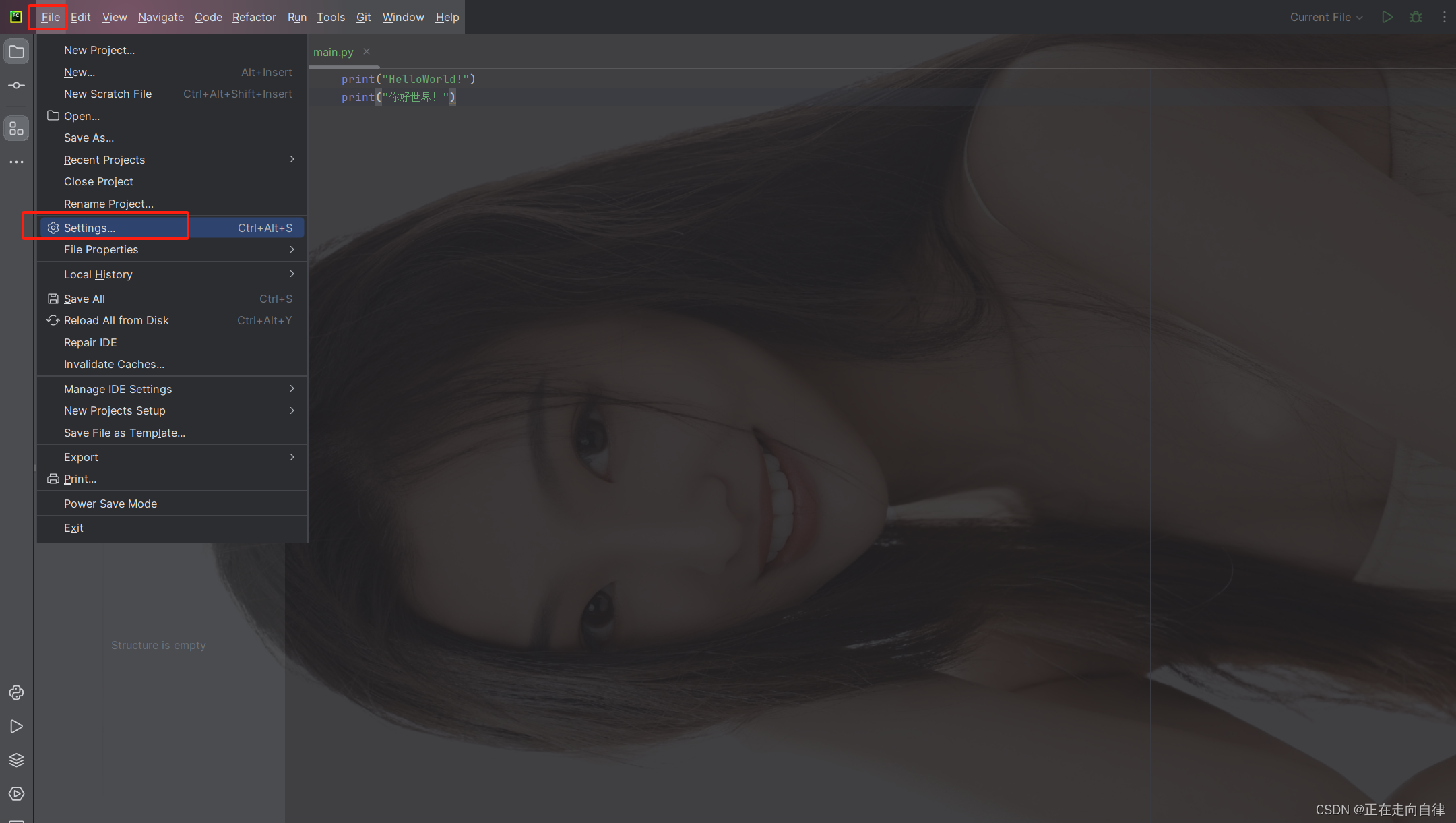Viewport: 1456px width, 823px height.
Task: Open the Code menu
Action: pyautogui.click(x=208, y=17)
